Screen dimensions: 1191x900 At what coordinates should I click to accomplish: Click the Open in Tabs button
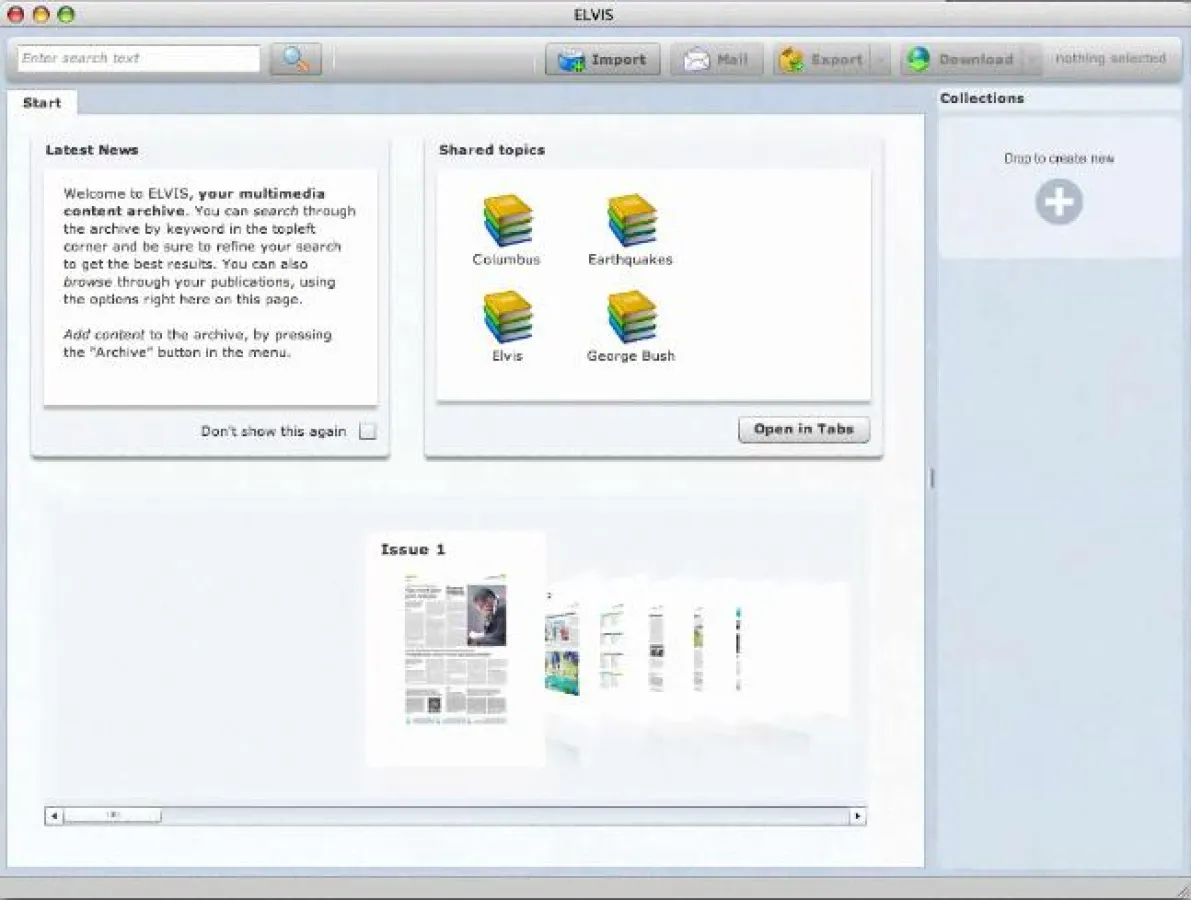[804, 430]
